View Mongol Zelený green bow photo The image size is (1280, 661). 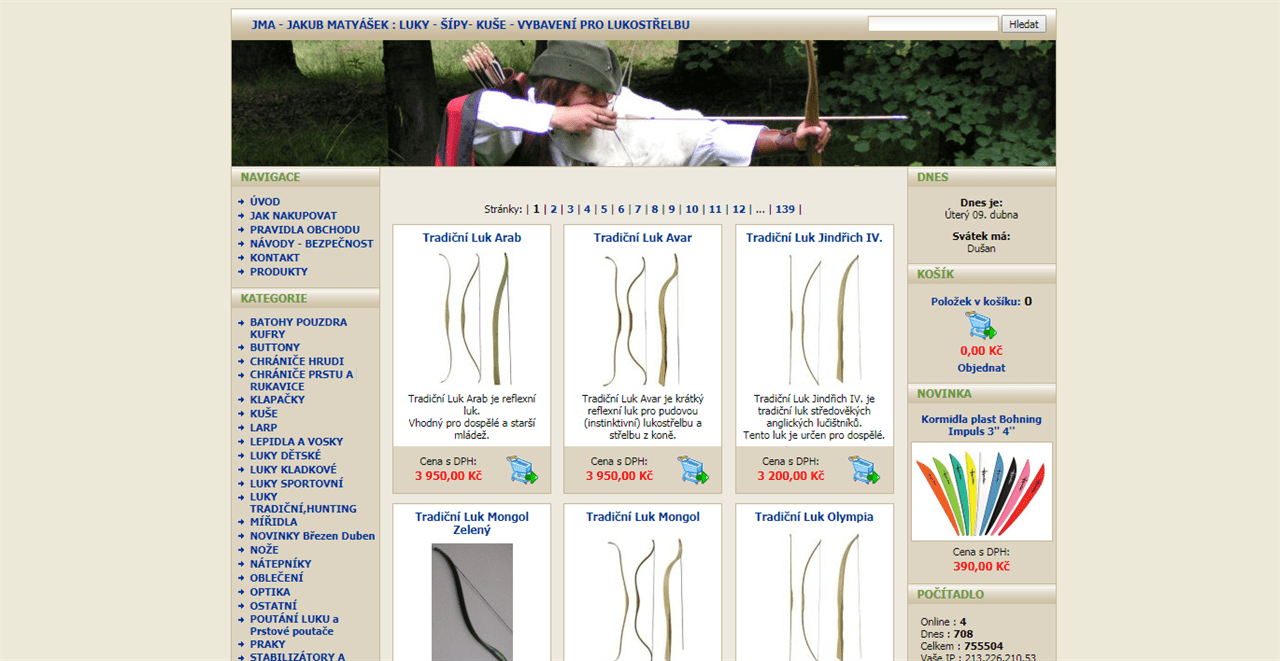(472, 602)
